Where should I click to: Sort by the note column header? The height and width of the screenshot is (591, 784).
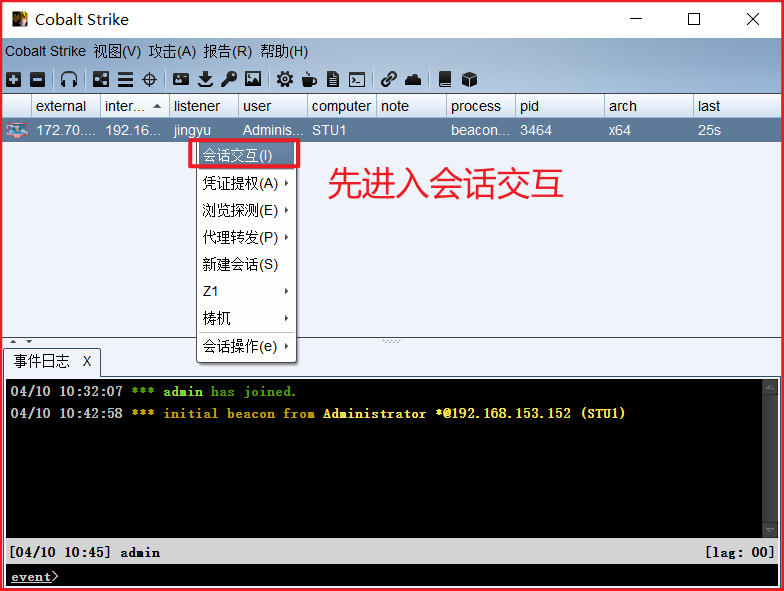[412, 106]
